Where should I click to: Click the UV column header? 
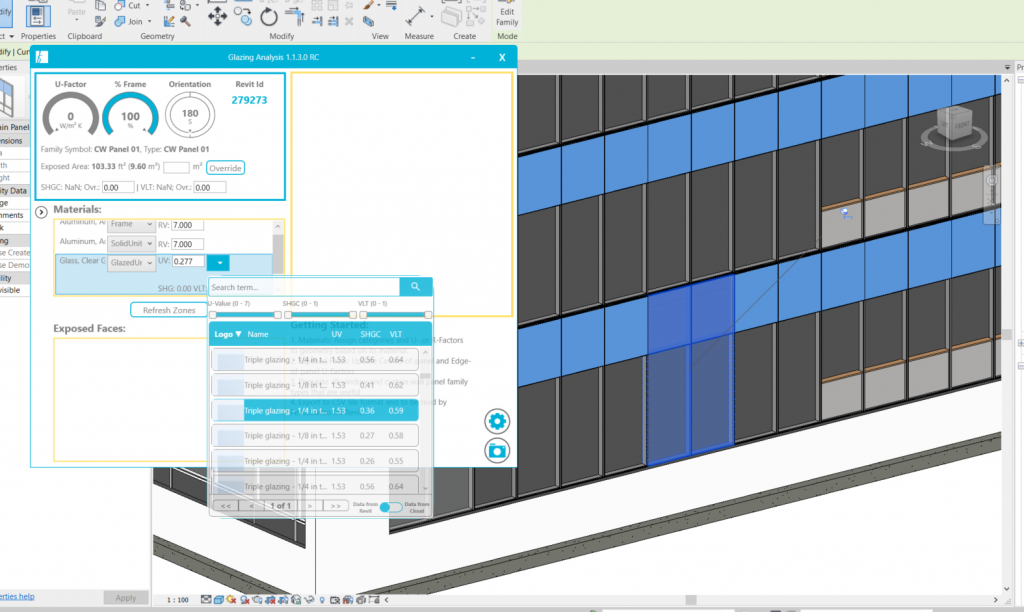click(x=336, y=334)
